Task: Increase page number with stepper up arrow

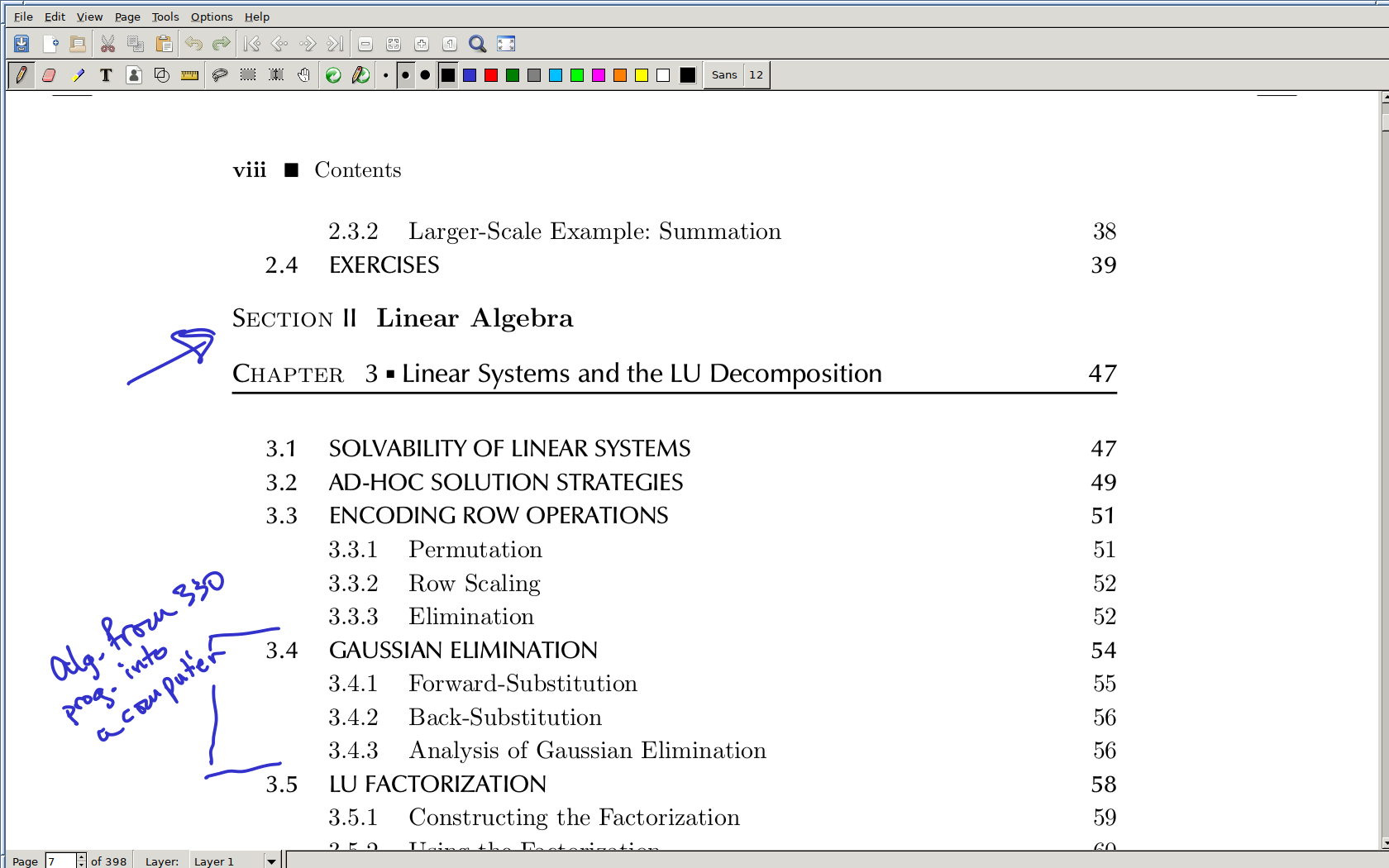Action: 81,856
